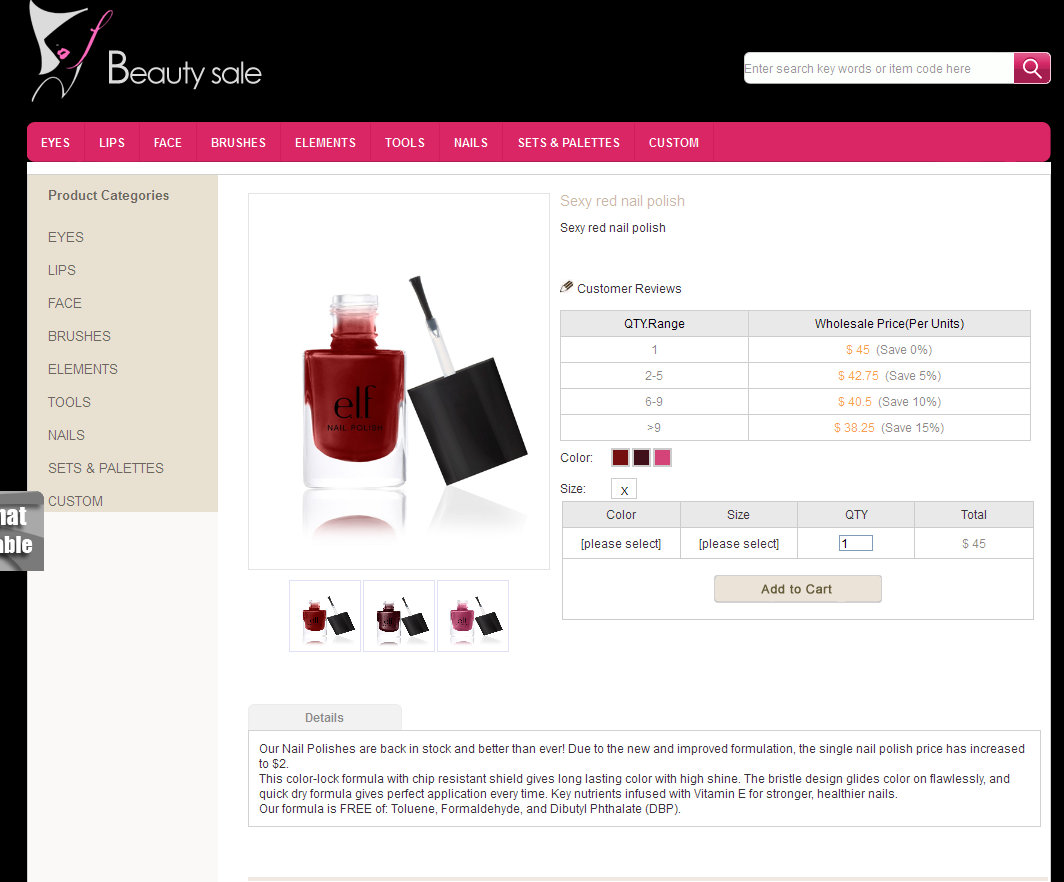Click the Size [please select] cell
This screenshot has width=1064, height=882.
pyautogui.click(x=738, y=543)
